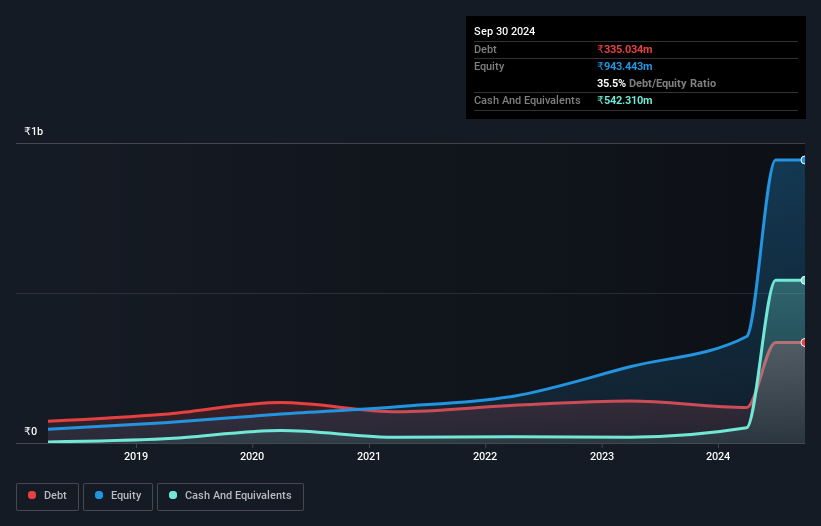This screenshot has height=526, width=821.
Task: Click the ₹1b y-axis label
Action: (x=34, y=131)
